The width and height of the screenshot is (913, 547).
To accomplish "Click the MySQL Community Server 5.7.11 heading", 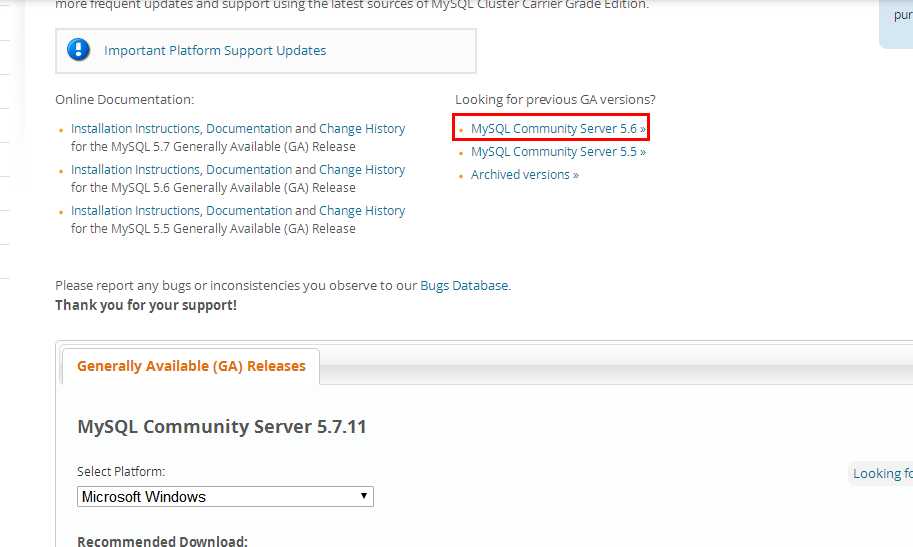I will tap(222, 426).
